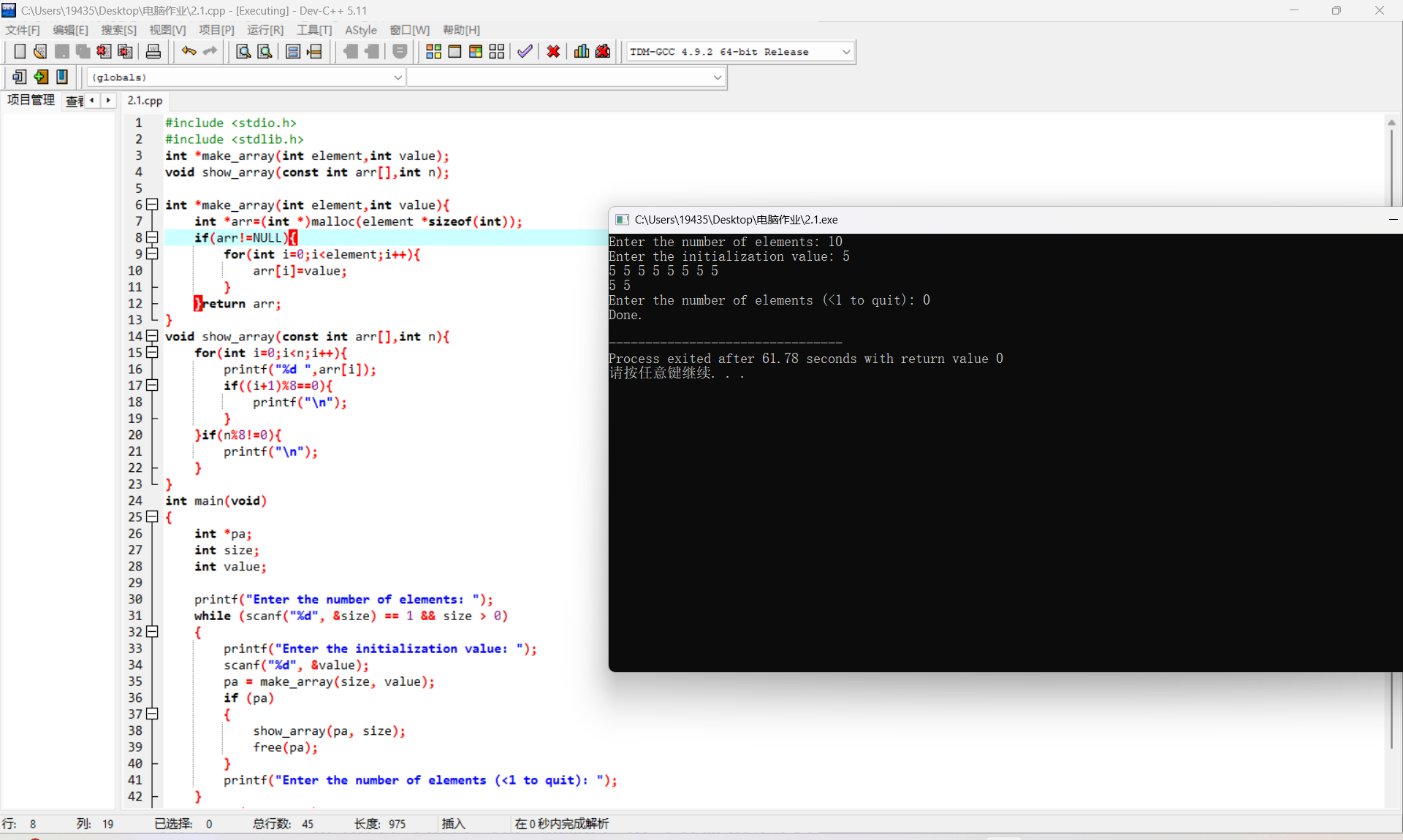Collapse the fold box at line 14
Screen dimensions: 1403x840
[152, 336]
